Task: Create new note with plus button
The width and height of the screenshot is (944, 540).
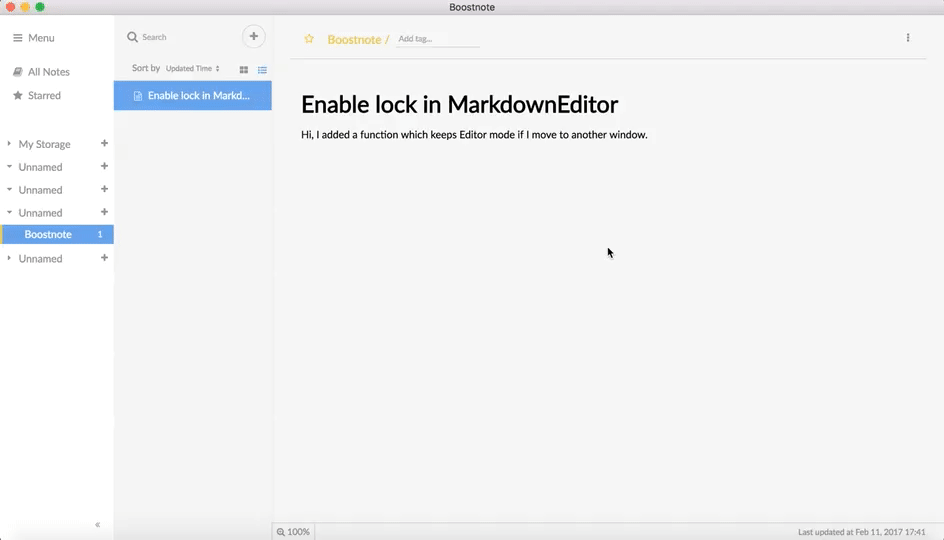Action: coord(253,37)
